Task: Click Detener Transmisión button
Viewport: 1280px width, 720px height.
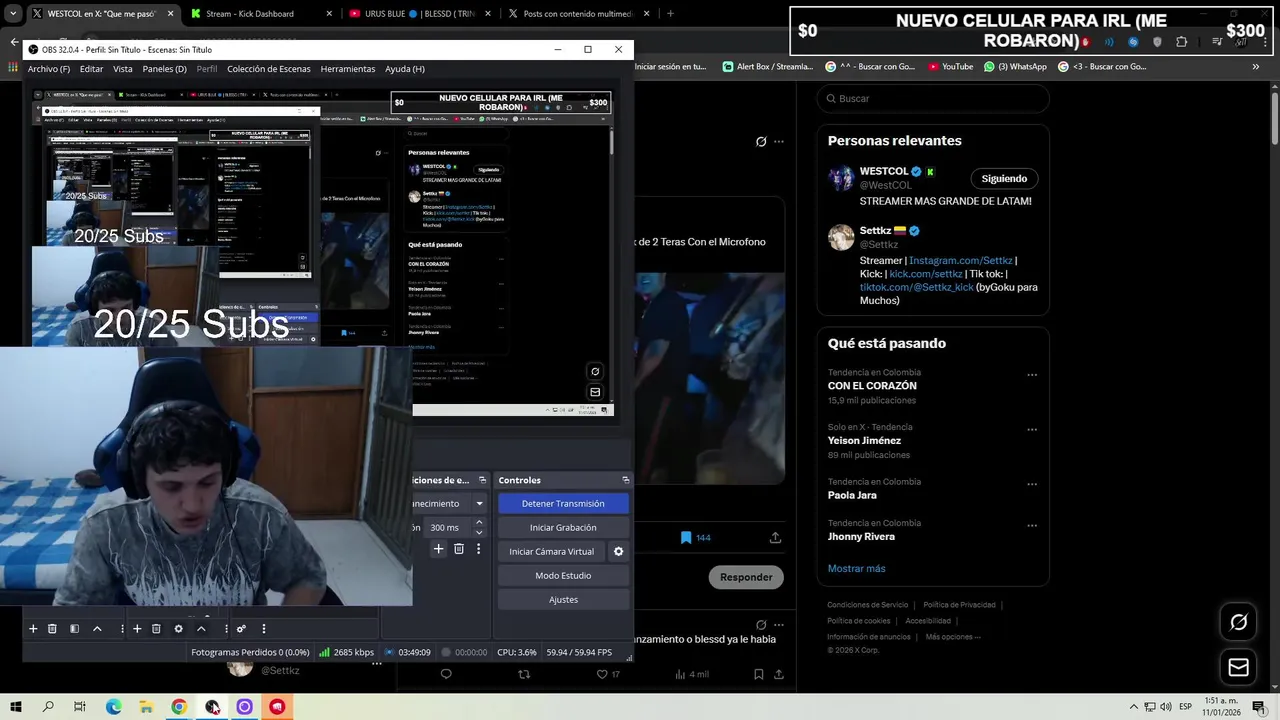Action: (563, 503)
